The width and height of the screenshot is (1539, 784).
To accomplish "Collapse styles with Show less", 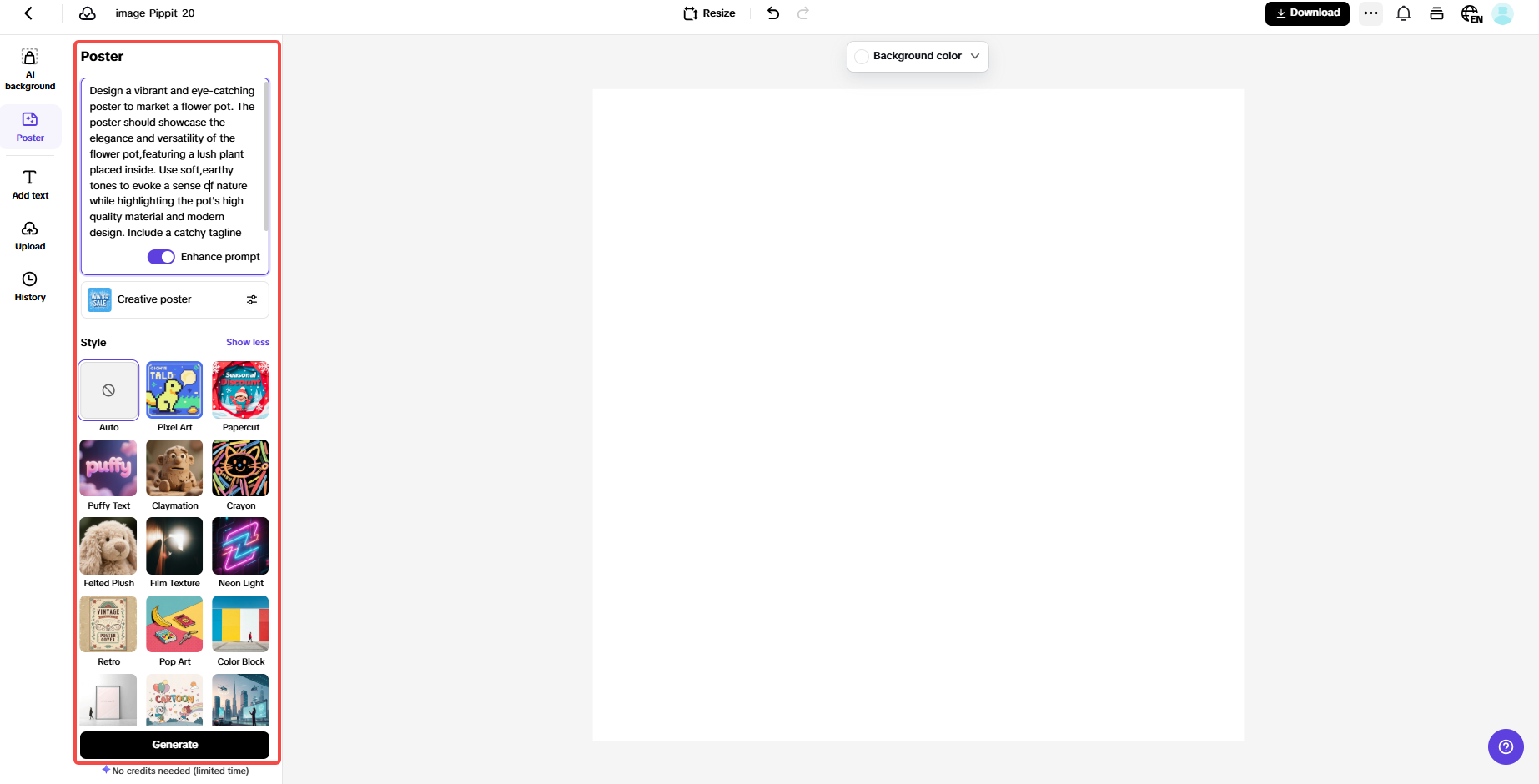I will pyautogui.click(x=248, y=342).
